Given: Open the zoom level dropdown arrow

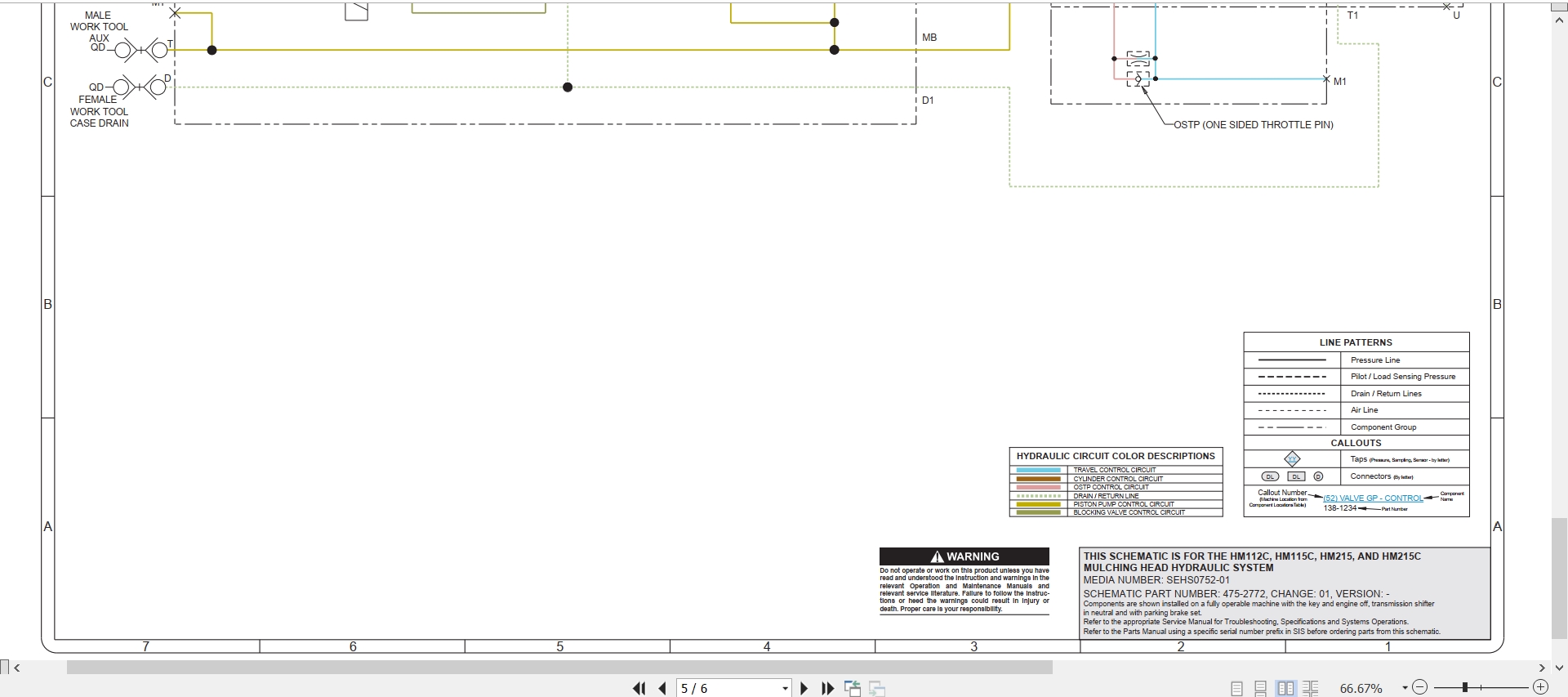Looking at the screenshot, I should (1405, 689).
